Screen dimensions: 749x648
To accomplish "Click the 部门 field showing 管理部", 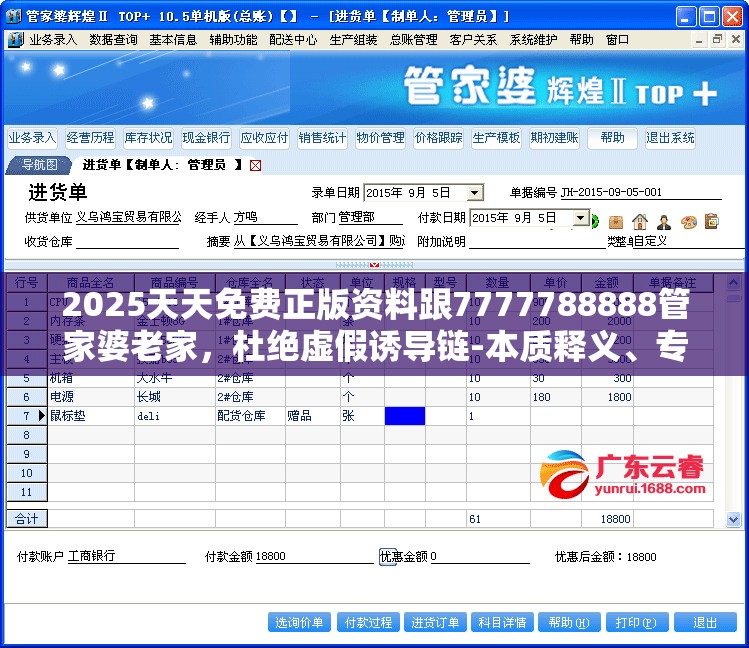I will point(370,218).
